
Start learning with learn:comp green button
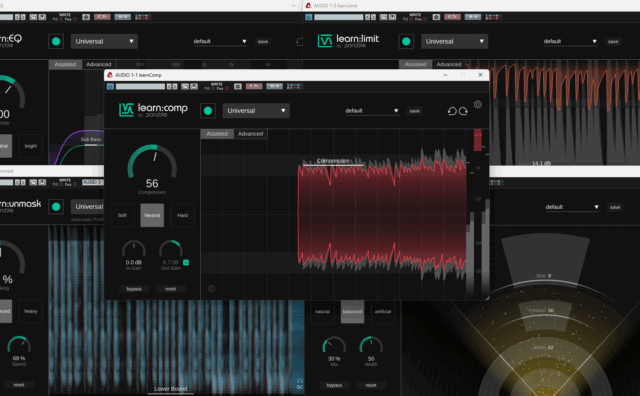tap(208, 111)
